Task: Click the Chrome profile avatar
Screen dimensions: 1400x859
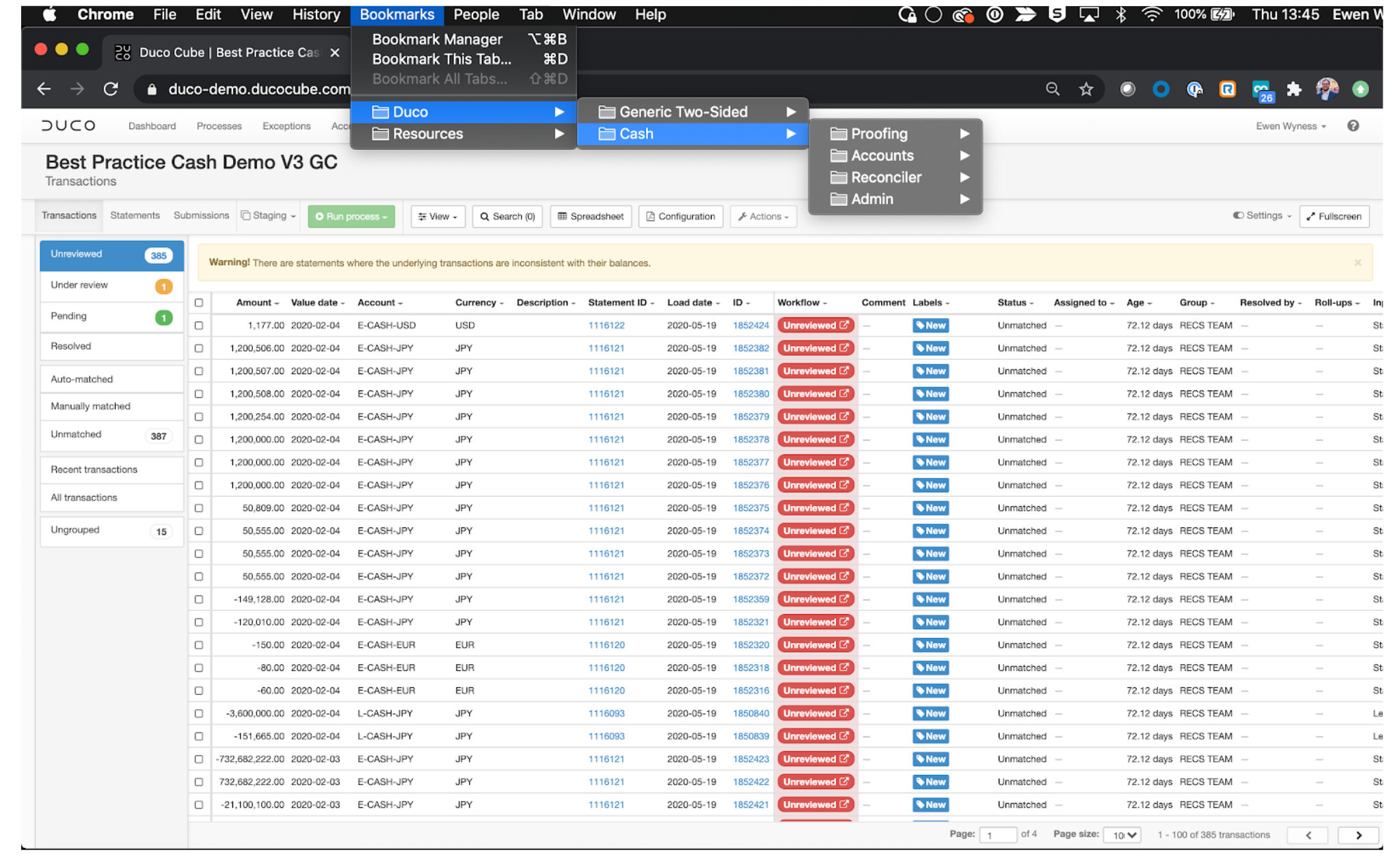Action: (x=1327, y=89)
